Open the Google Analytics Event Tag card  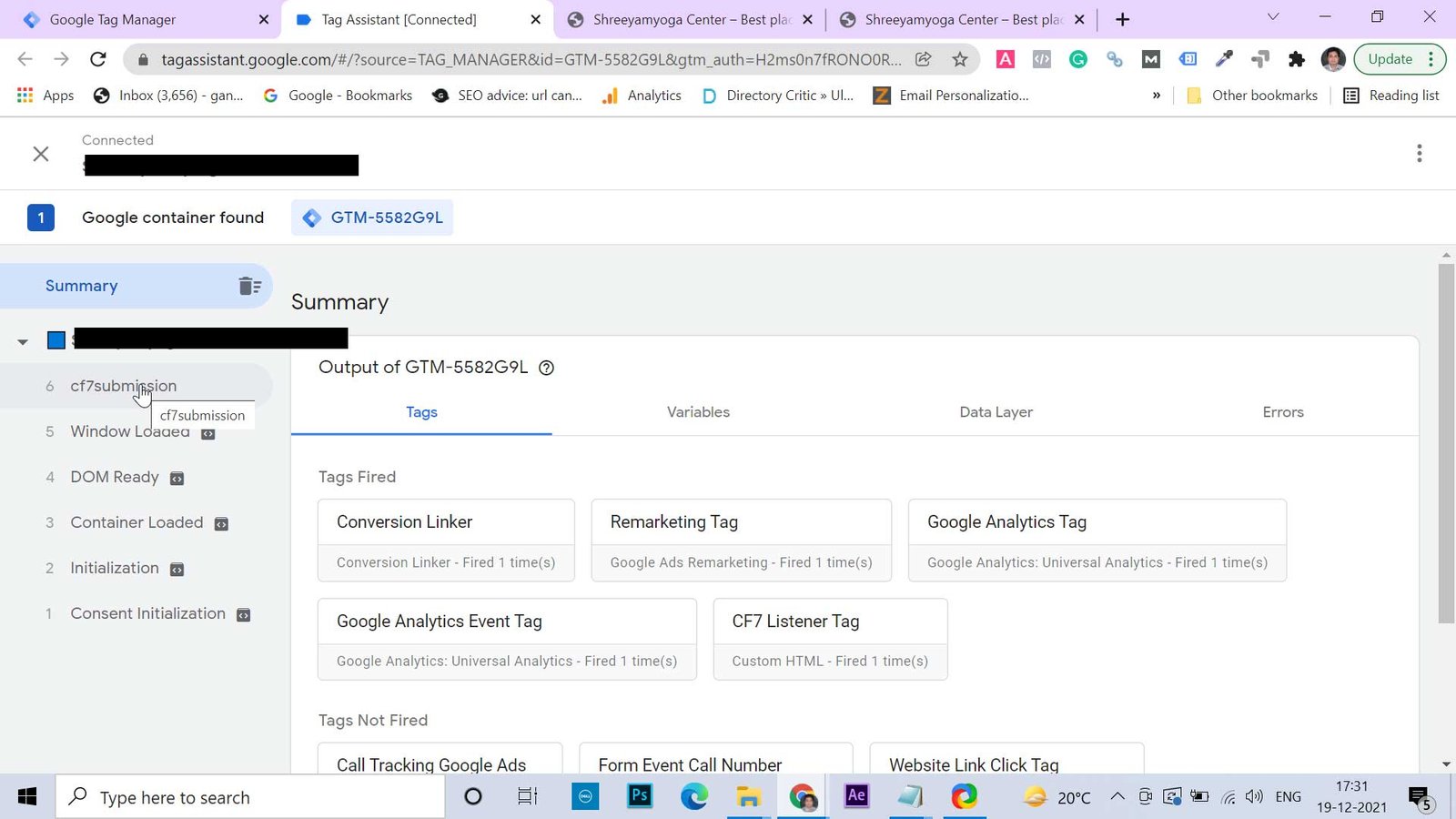point(507,639)
